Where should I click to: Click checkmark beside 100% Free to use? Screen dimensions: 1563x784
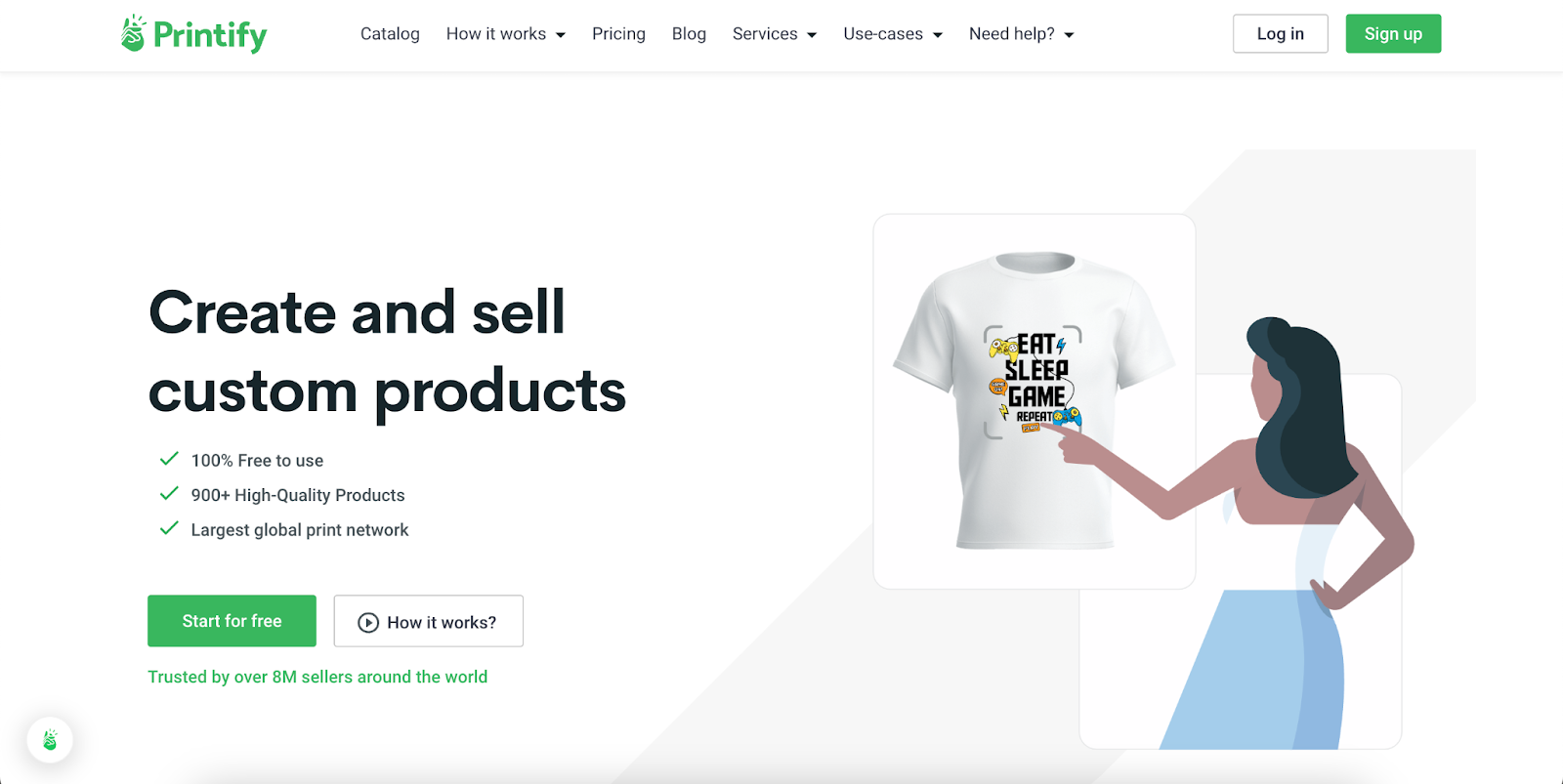pyautogui.click(x=169, y=459)
